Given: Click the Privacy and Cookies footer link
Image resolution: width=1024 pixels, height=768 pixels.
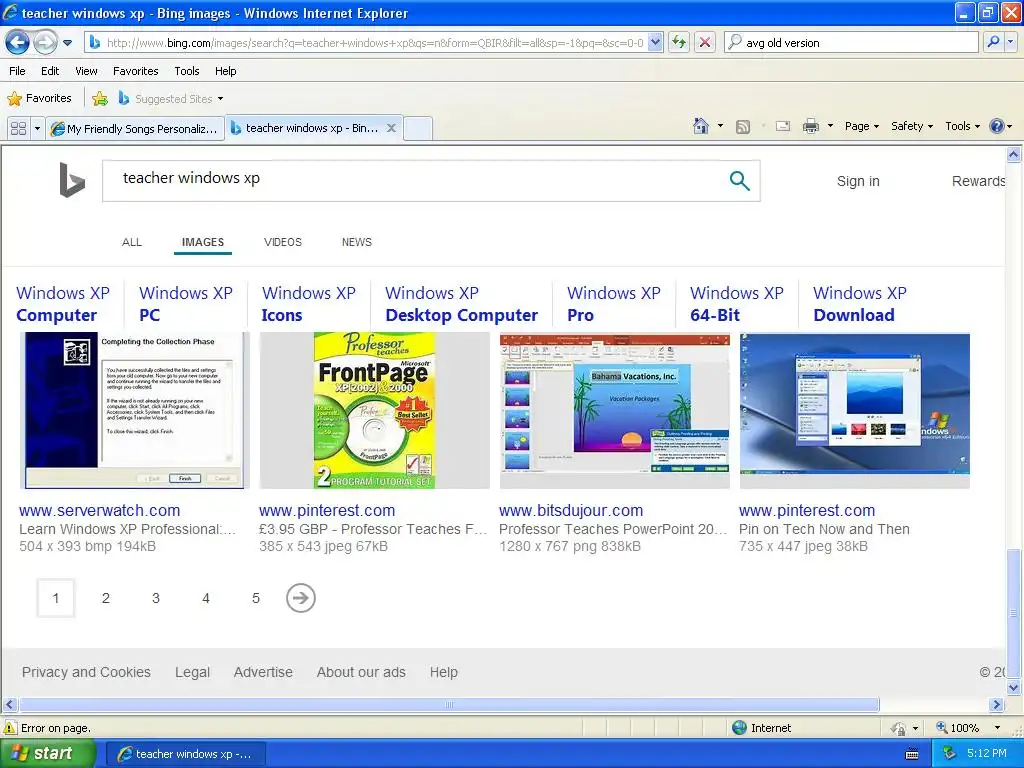Looking at the screenshot, I should 86,672.
